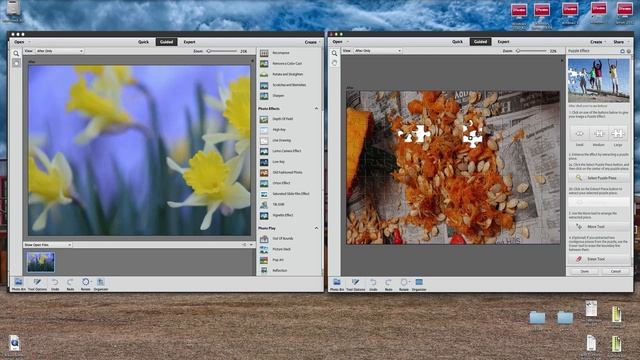Open Show Open Files dropdown

(x=48, y=244)
